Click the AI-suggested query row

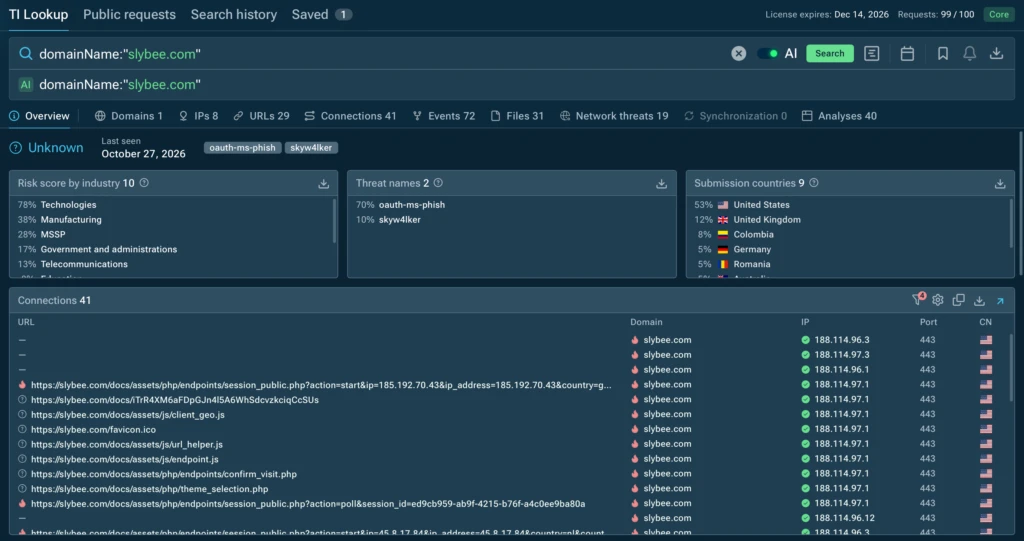point(511,85)
